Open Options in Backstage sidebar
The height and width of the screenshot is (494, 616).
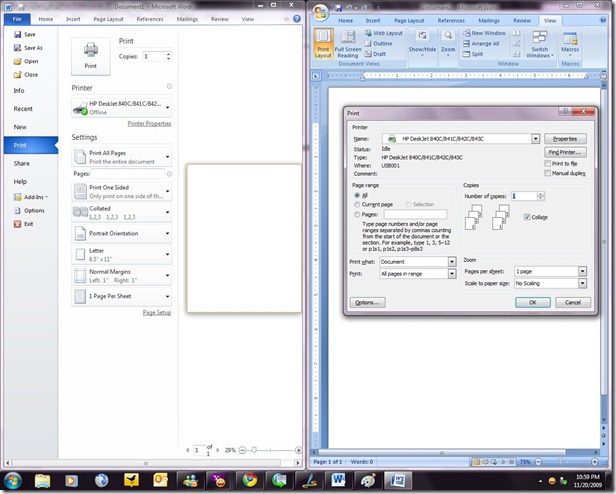pos(29,211)
